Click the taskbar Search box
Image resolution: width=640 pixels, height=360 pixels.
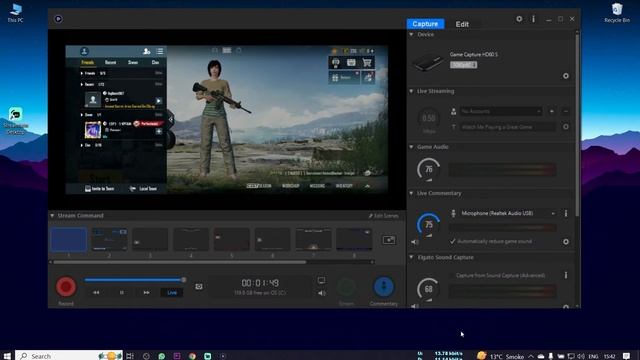(69, 356)
